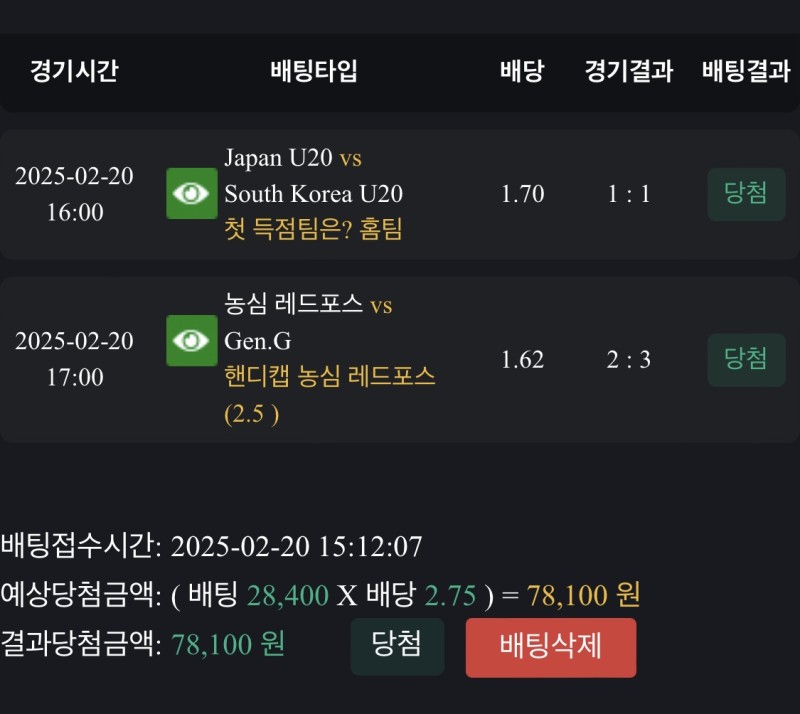Image resolution: width=800 pixels, height=714 pixels.
Task: Select the 경기결과 column header
Action: click(x=629, y=71)
